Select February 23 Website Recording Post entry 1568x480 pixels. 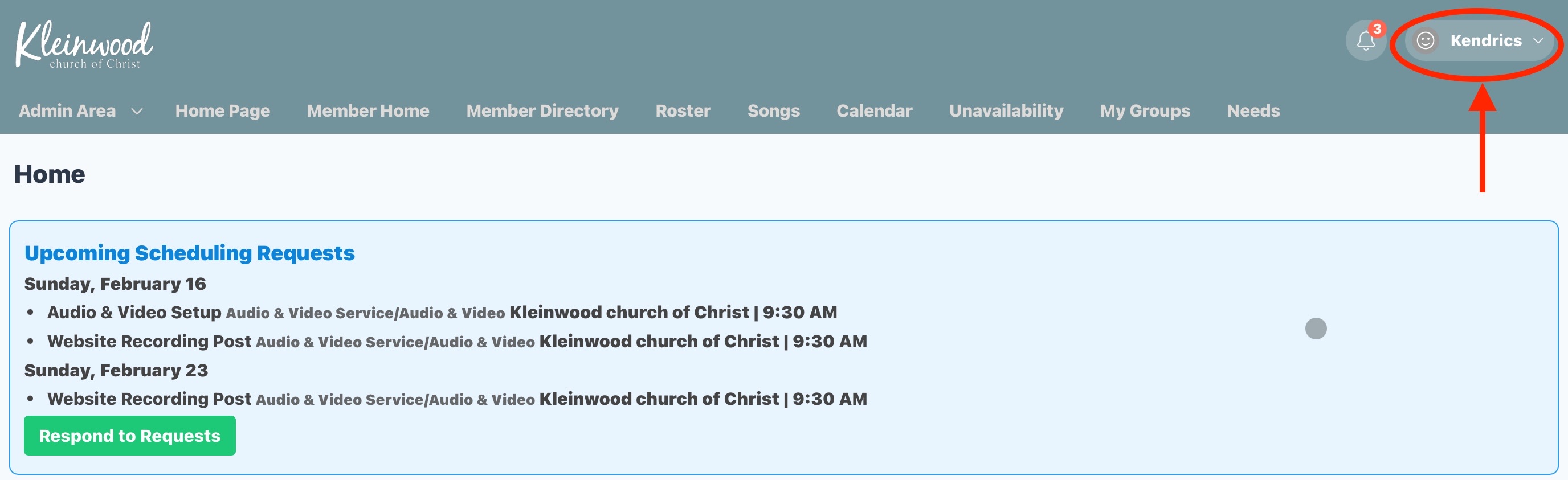[x=149, y=399]
